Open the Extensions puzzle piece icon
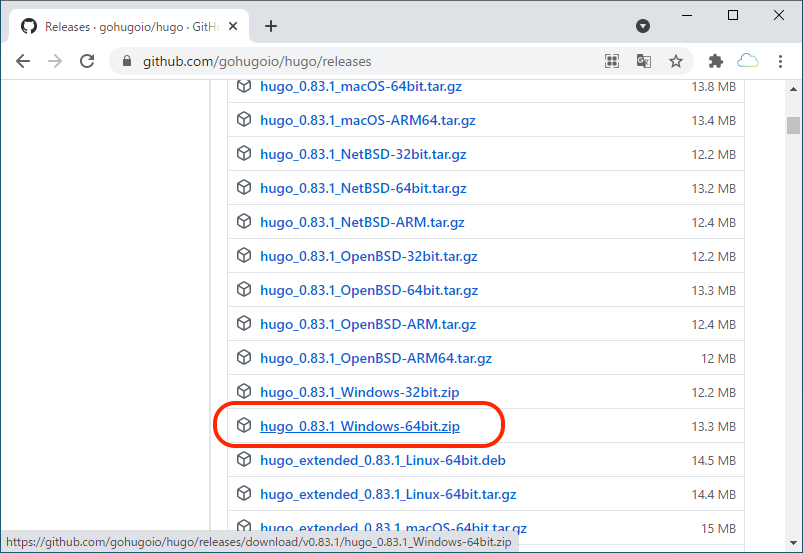This screenshot has height=553, width=803. tap(716, 61)
